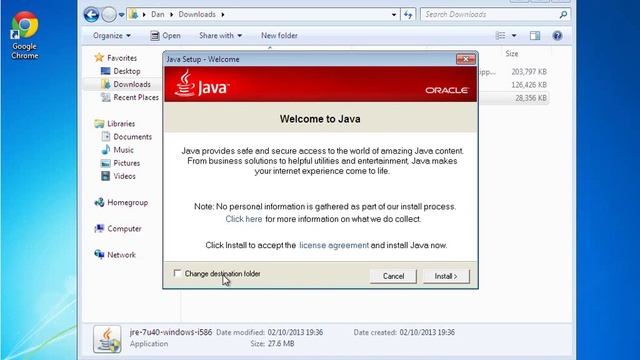Click the Oracle logo in banner
640x360 pixels.
click(x=447, y=90)
